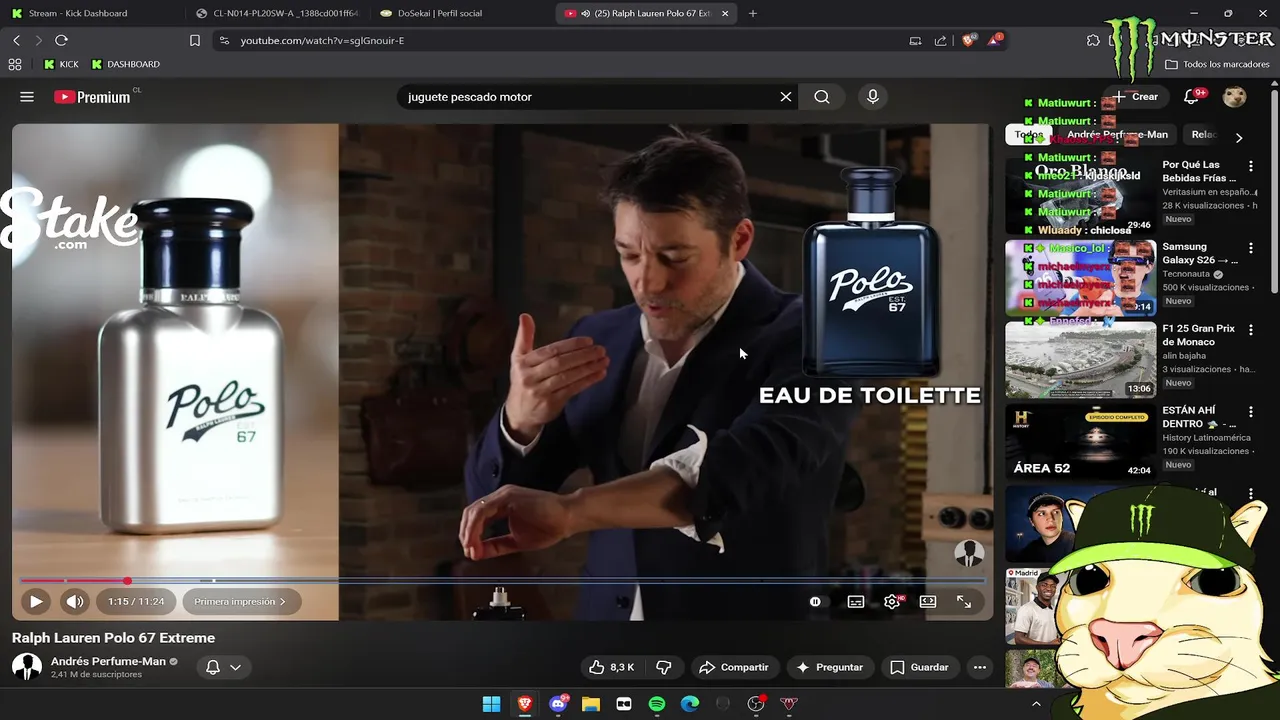Open player settings gear
Viewport: 1280px width, 720px height.
[892, 602]
